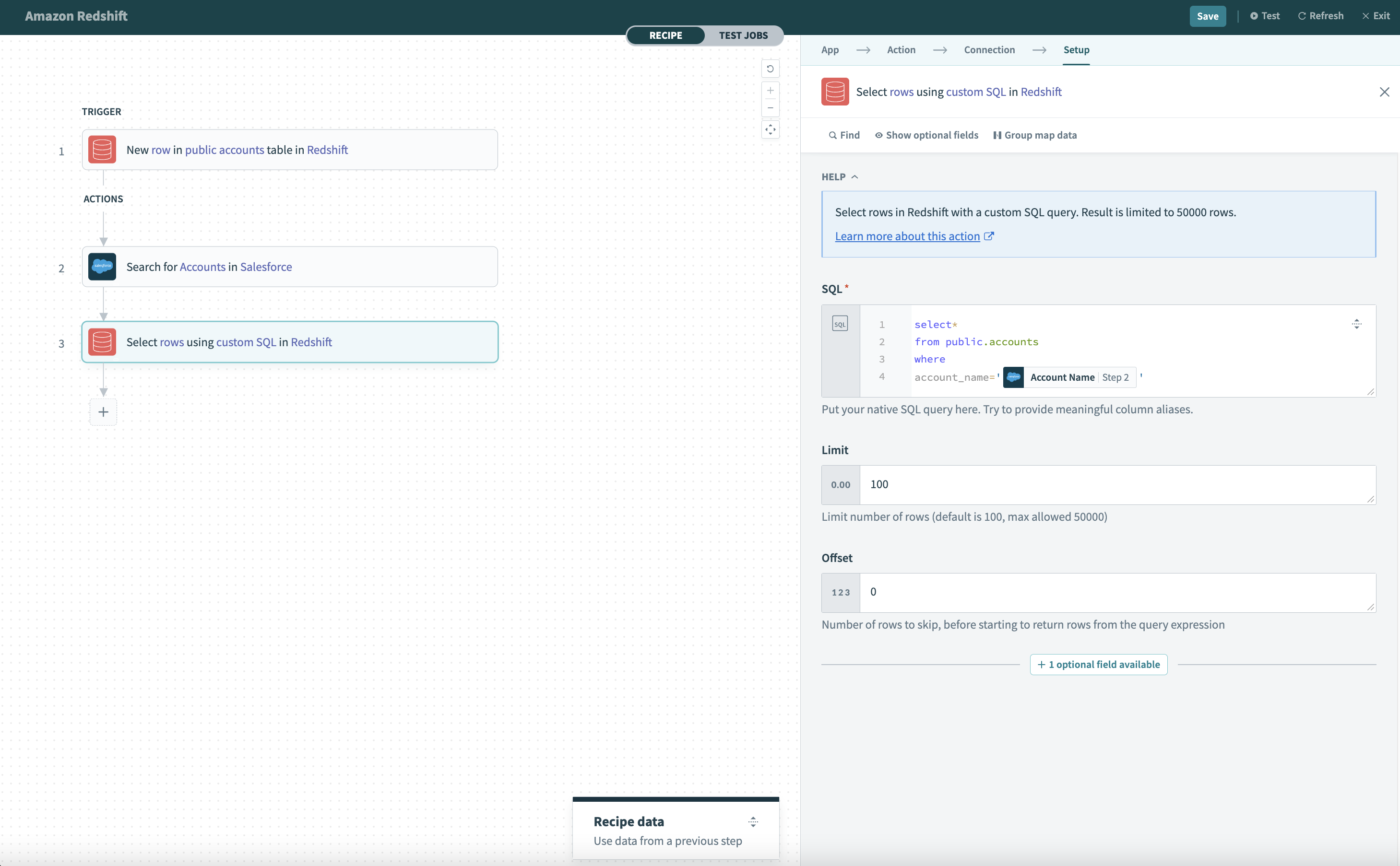Click the Amazon Redshift trigger icon
This screenshot has height=866, width=1400.
[x=102, y=149]
